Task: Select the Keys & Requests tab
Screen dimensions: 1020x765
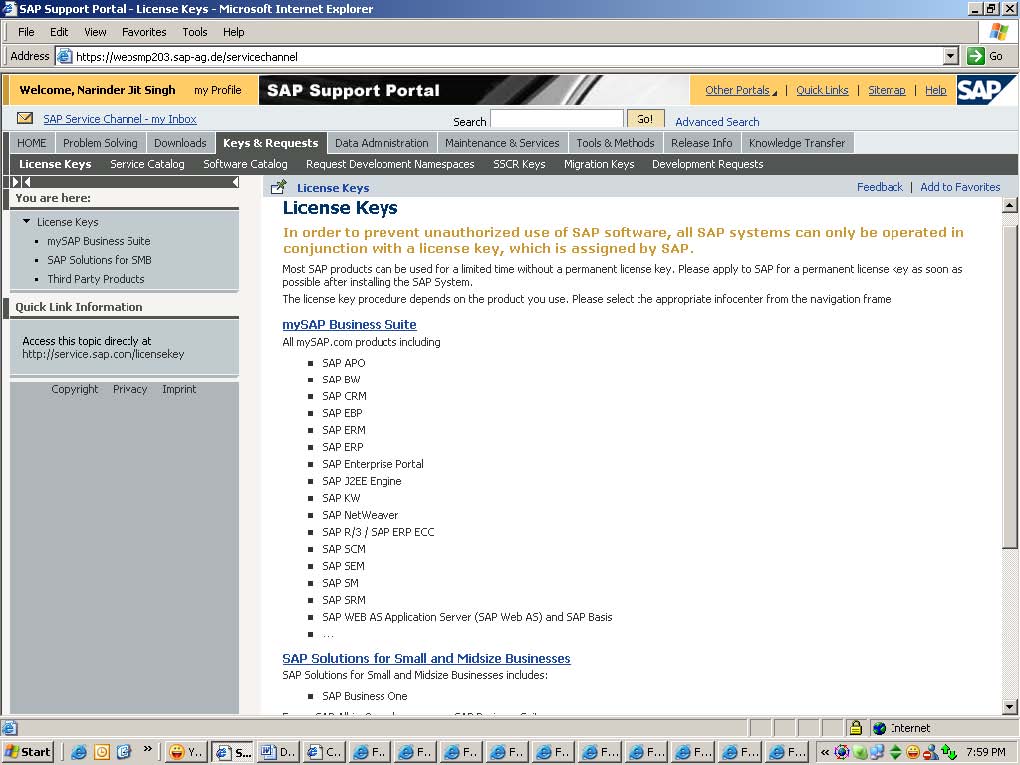Action: click(271, 143)
